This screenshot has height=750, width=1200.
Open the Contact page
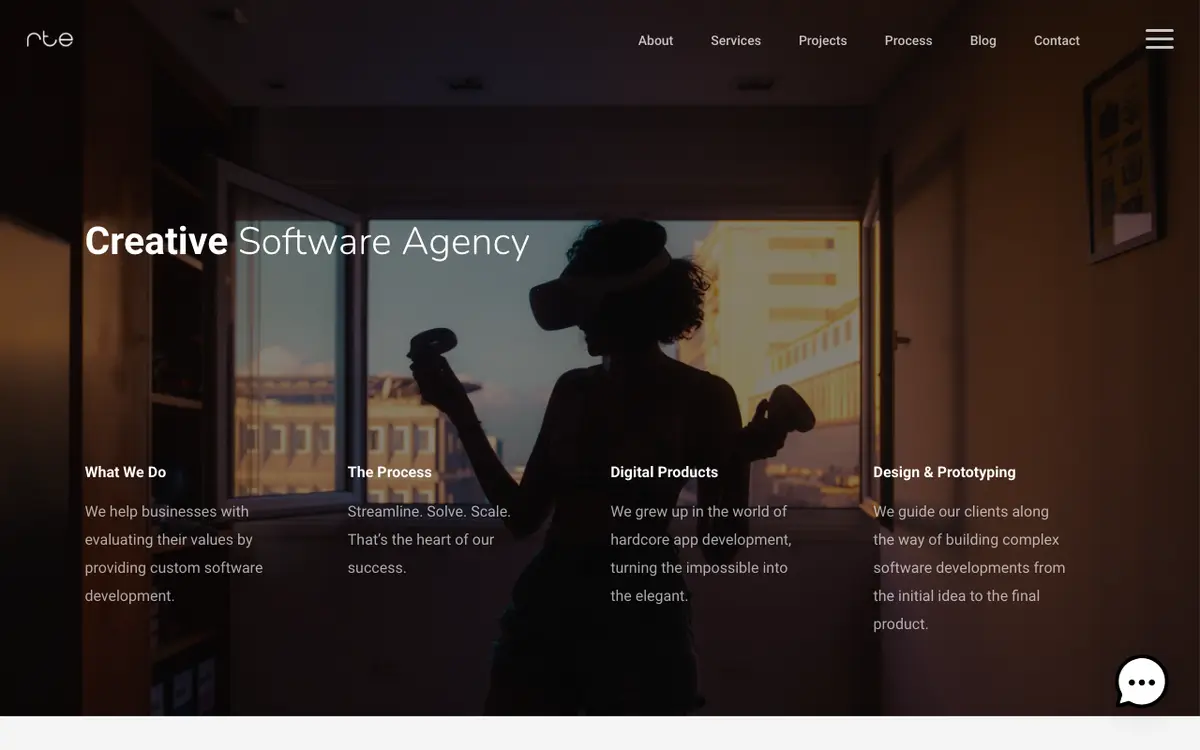click(1057, 41)
